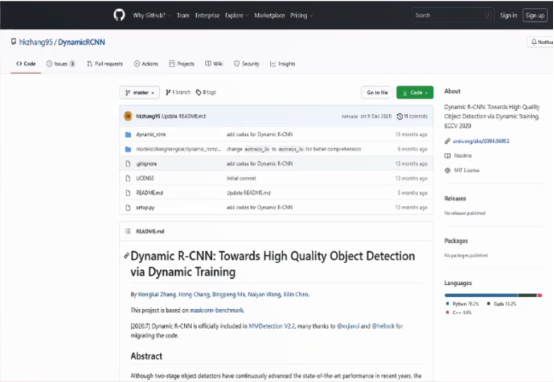Click the Sign up button

535,15
